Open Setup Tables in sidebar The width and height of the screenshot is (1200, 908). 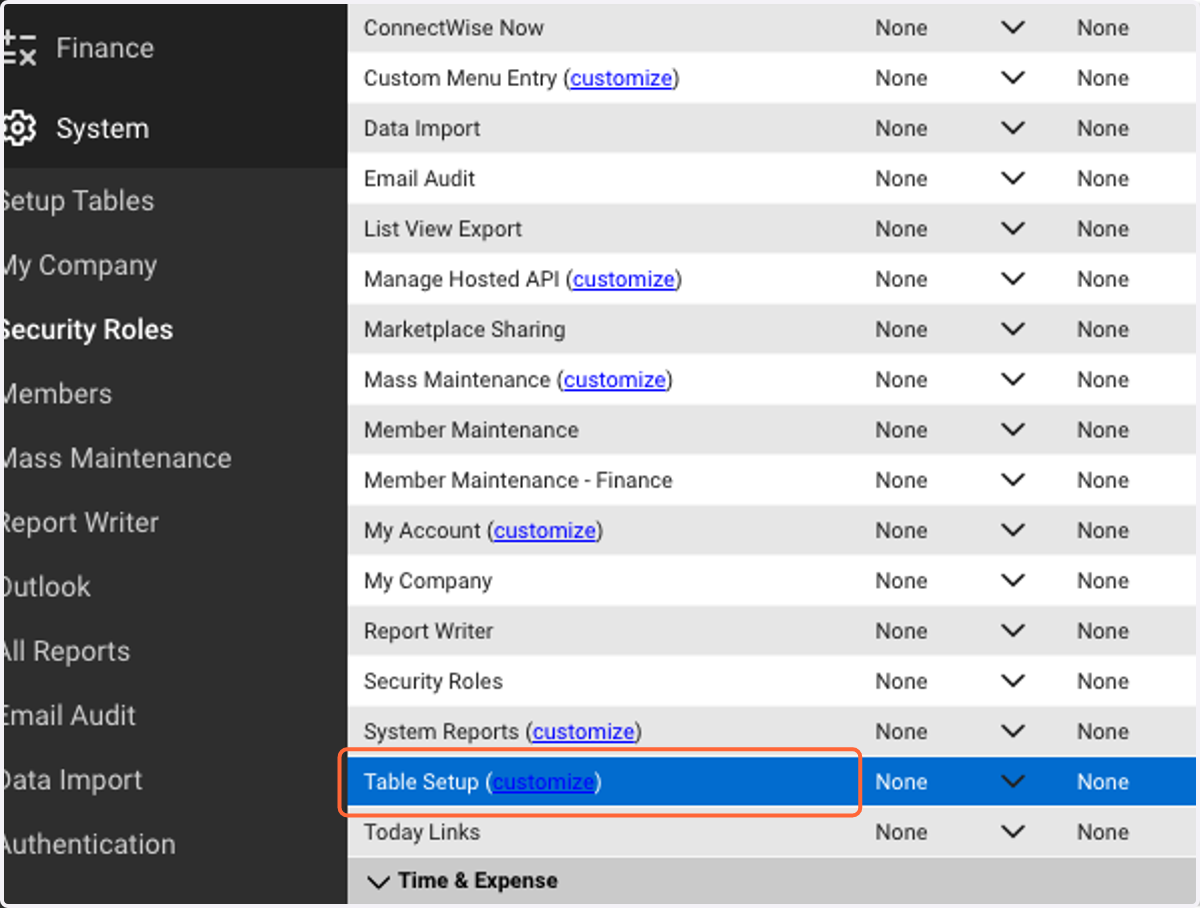(x=78, y=201)
